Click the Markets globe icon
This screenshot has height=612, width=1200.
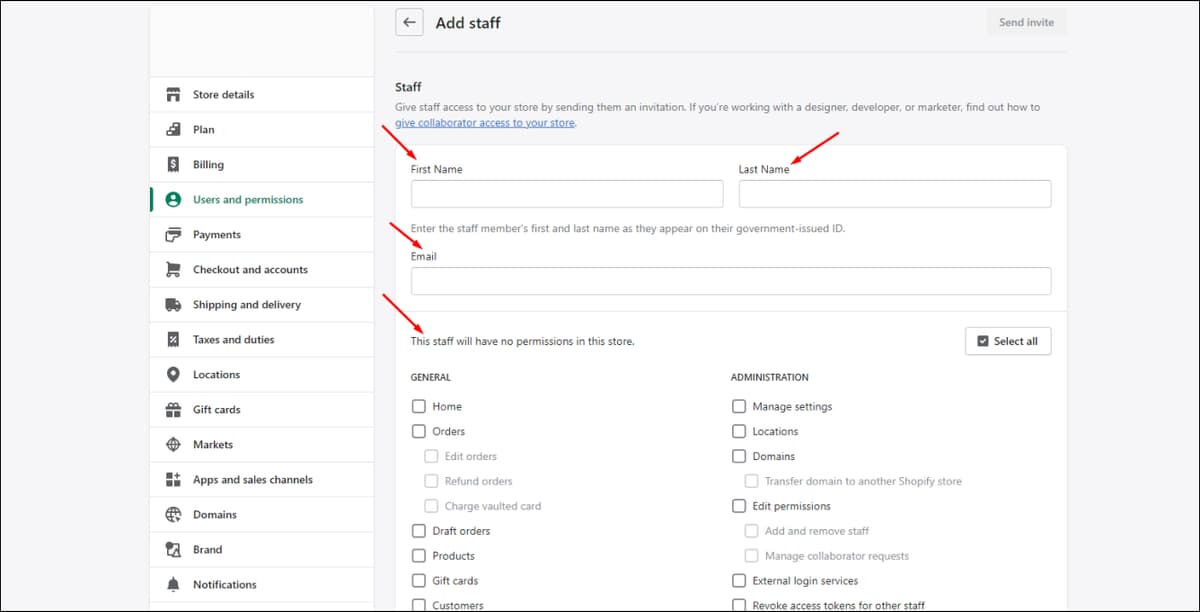(x=173, y=445)
